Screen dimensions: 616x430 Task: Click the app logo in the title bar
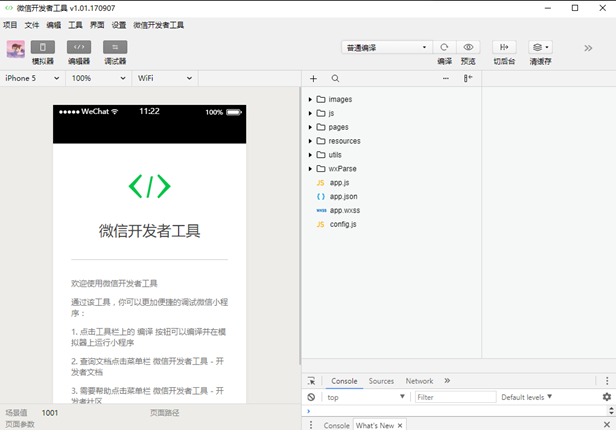tap(9, 8)
